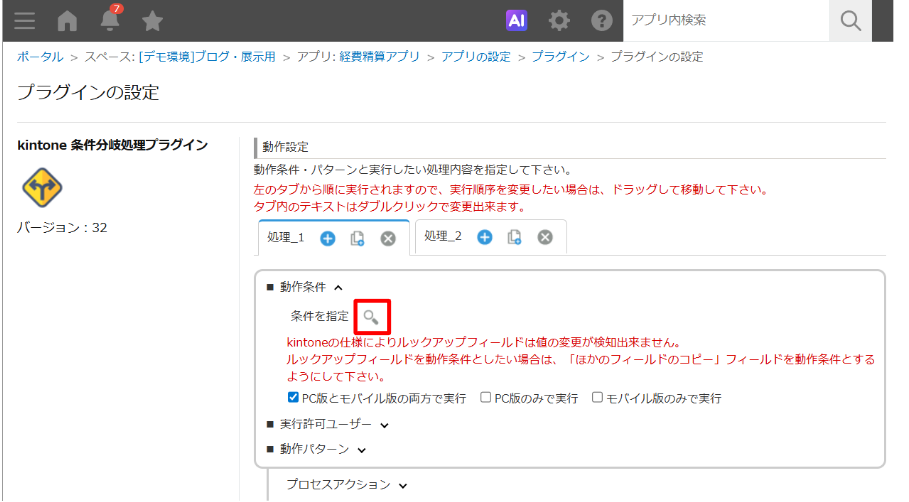This screenshot has height=502, width=909.
Task: Follow the アプリの設定 breadcrumb link
Action: pyautogui.click(x=475, y=57)
